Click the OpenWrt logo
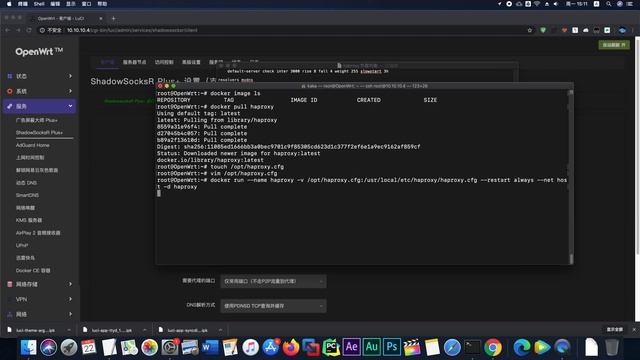Screen dimensions: 640x360 [x=39, y=51]
